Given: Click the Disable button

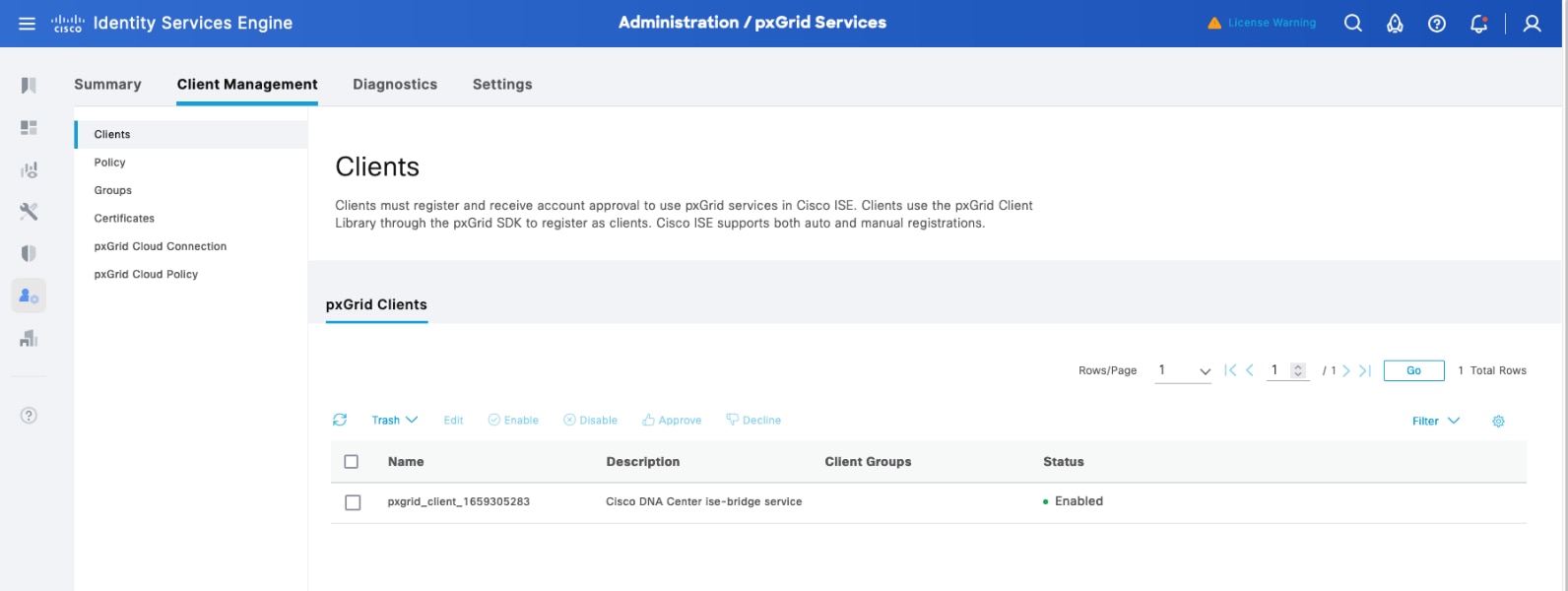Looking at the screenshot, I should pos(590,421).
